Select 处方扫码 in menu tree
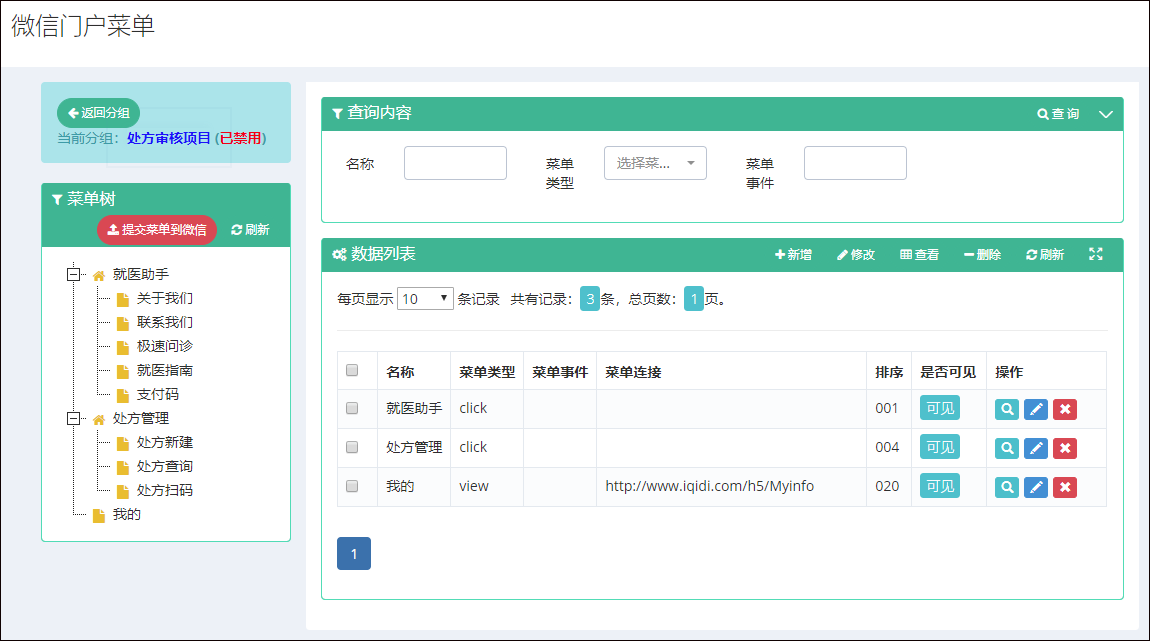The width and height of the screenshot is (1150, 641). point(164,491)
